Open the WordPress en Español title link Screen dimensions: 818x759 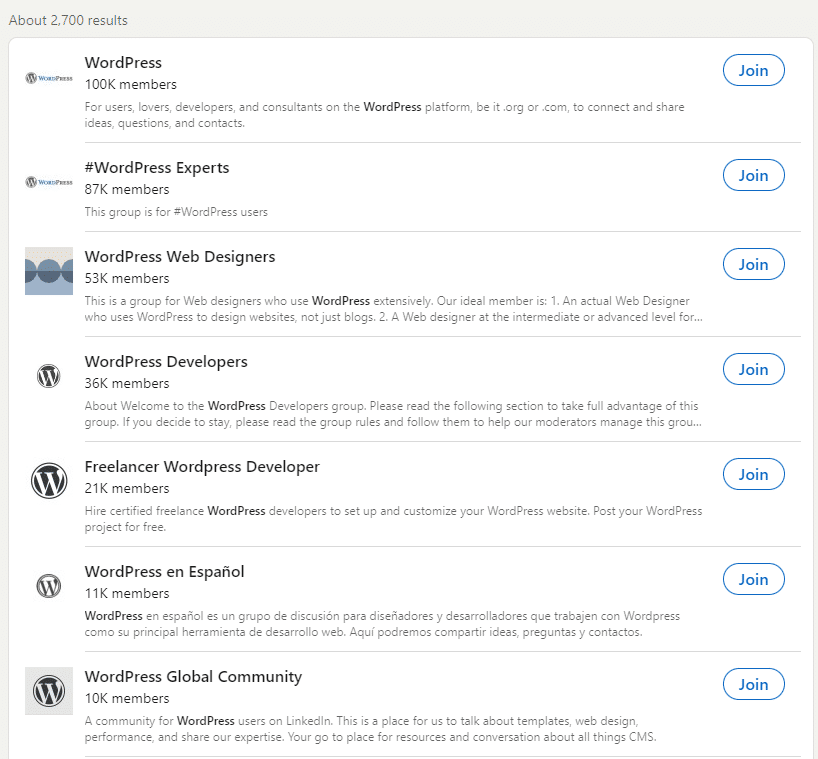pyautogui.click(x=164, y=571)
